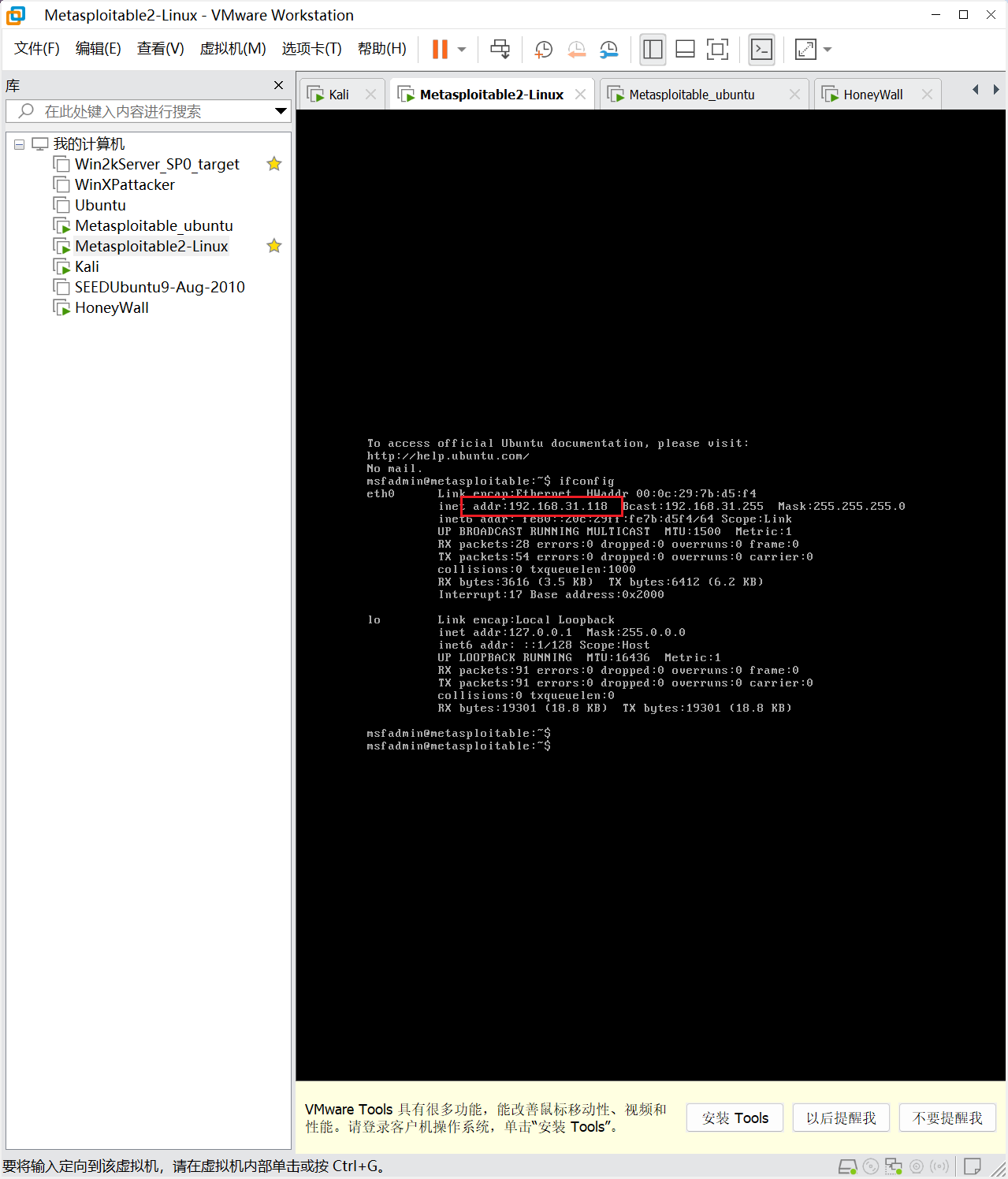Close the library panel

coord(278,85)
